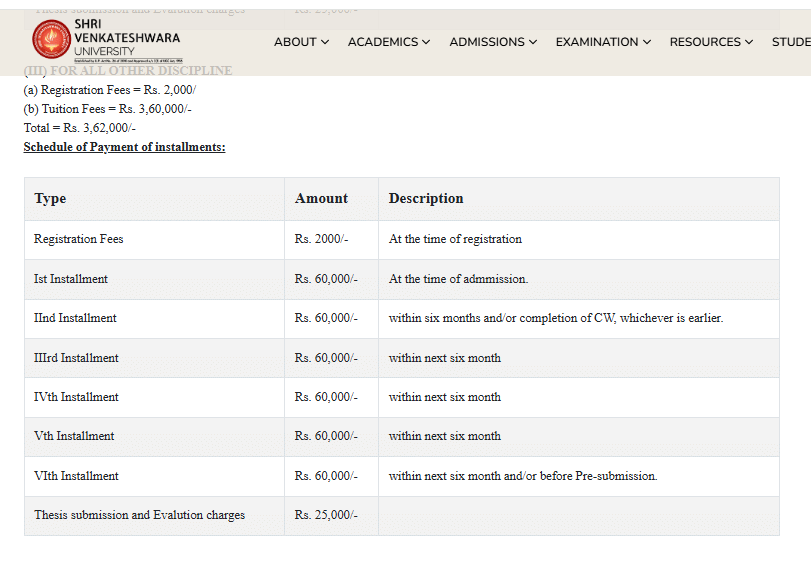Expand the chevron beside EXAMINATION
The height and width of the screenshot is (568, 811).
pos(647,42)
